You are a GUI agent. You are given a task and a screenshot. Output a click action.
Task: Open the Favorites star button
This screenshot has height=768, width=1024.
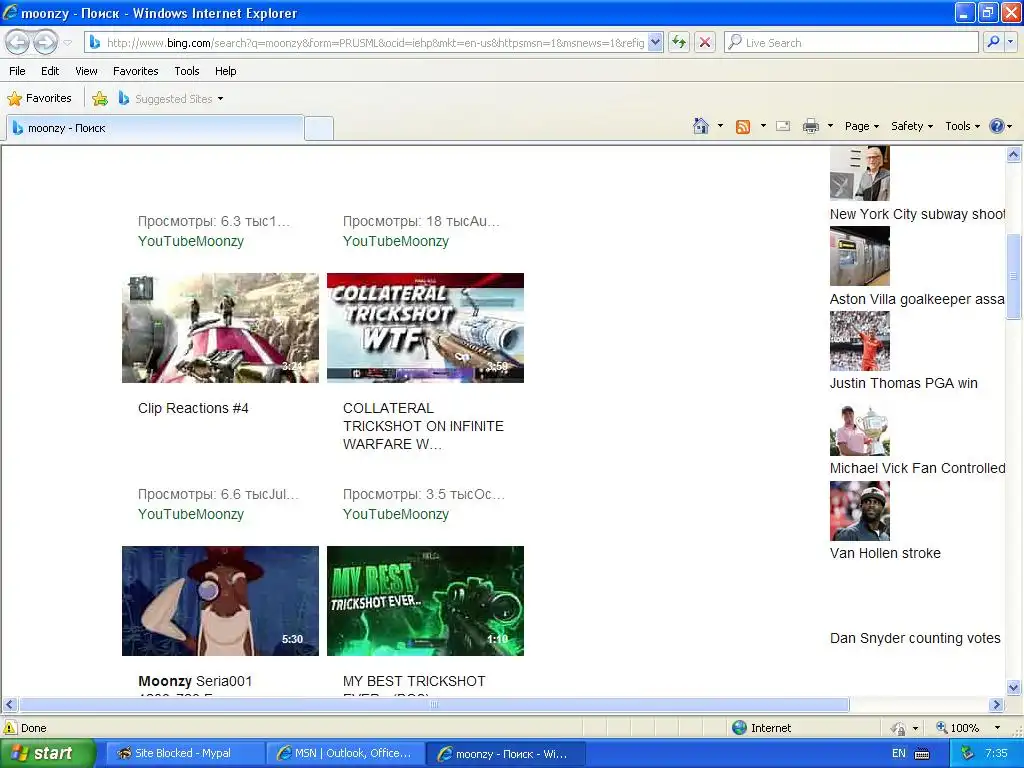[39, 99]
